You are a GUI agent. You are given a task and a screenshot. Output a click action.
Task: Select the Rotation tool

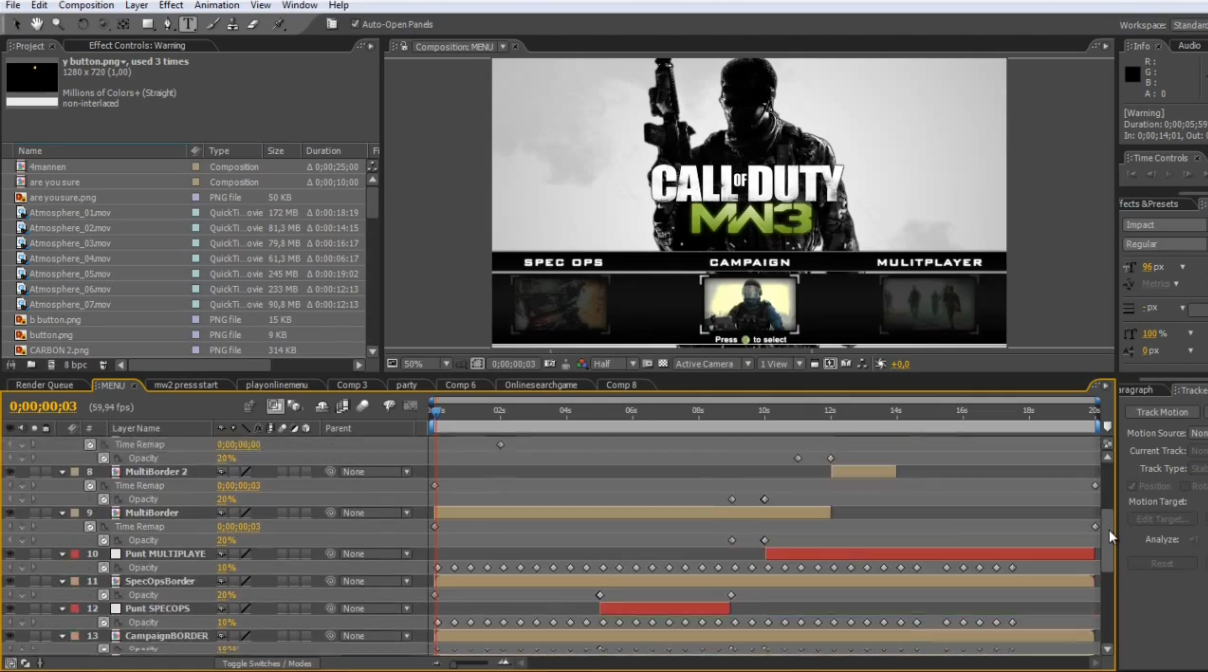click(83, 24)
